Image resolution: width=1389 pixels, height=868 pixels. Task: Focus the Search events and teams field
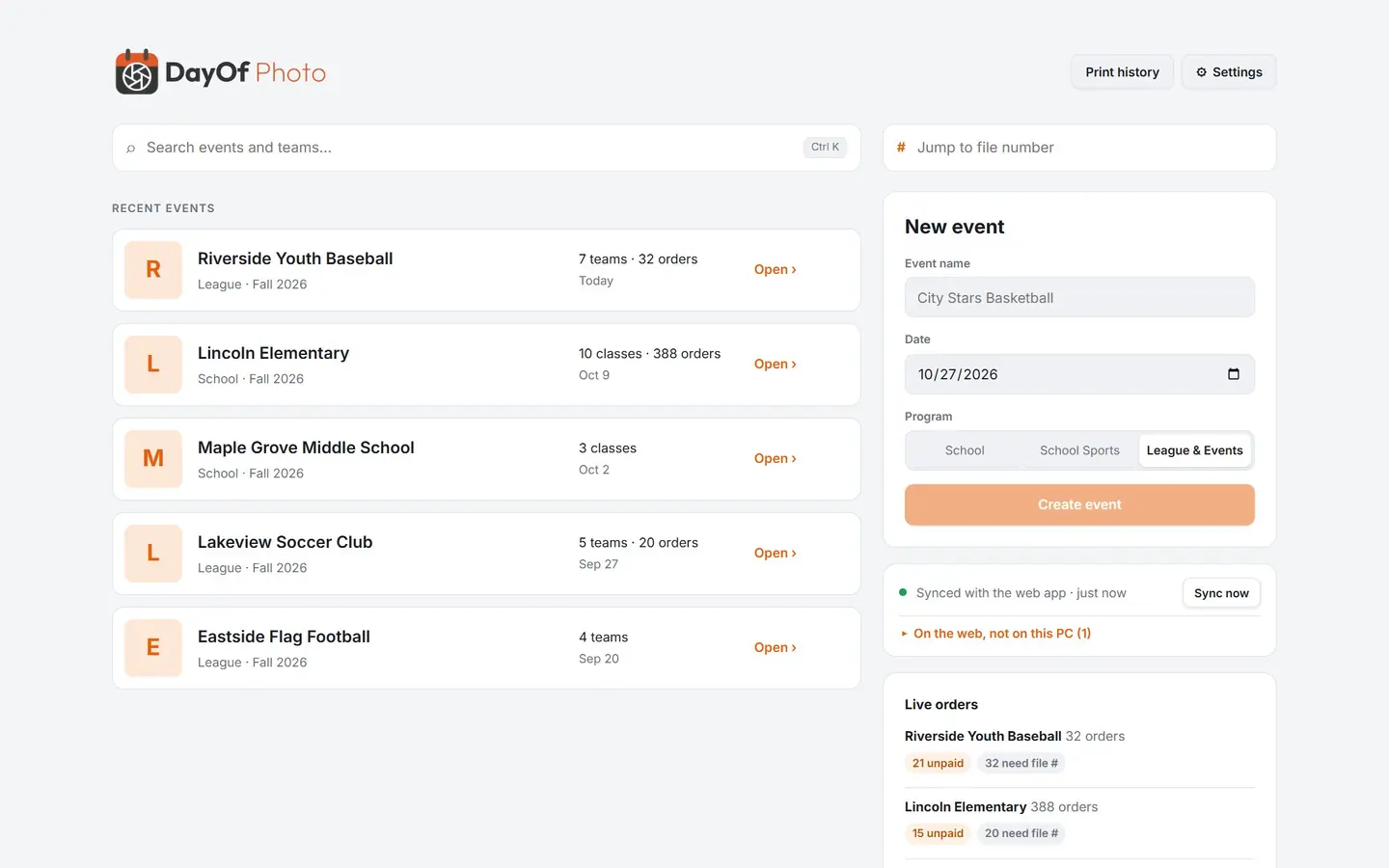click(x=486, y=148)
